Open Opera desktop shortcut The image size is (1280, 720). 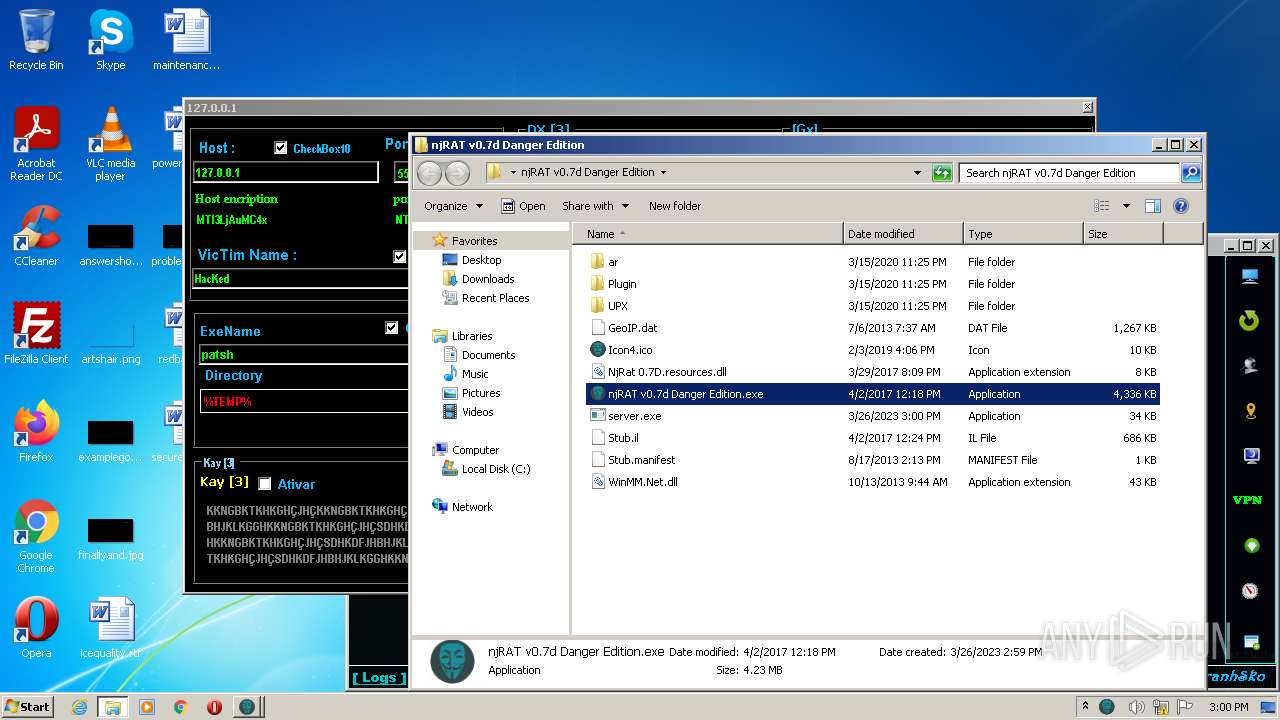coord(36,627)
